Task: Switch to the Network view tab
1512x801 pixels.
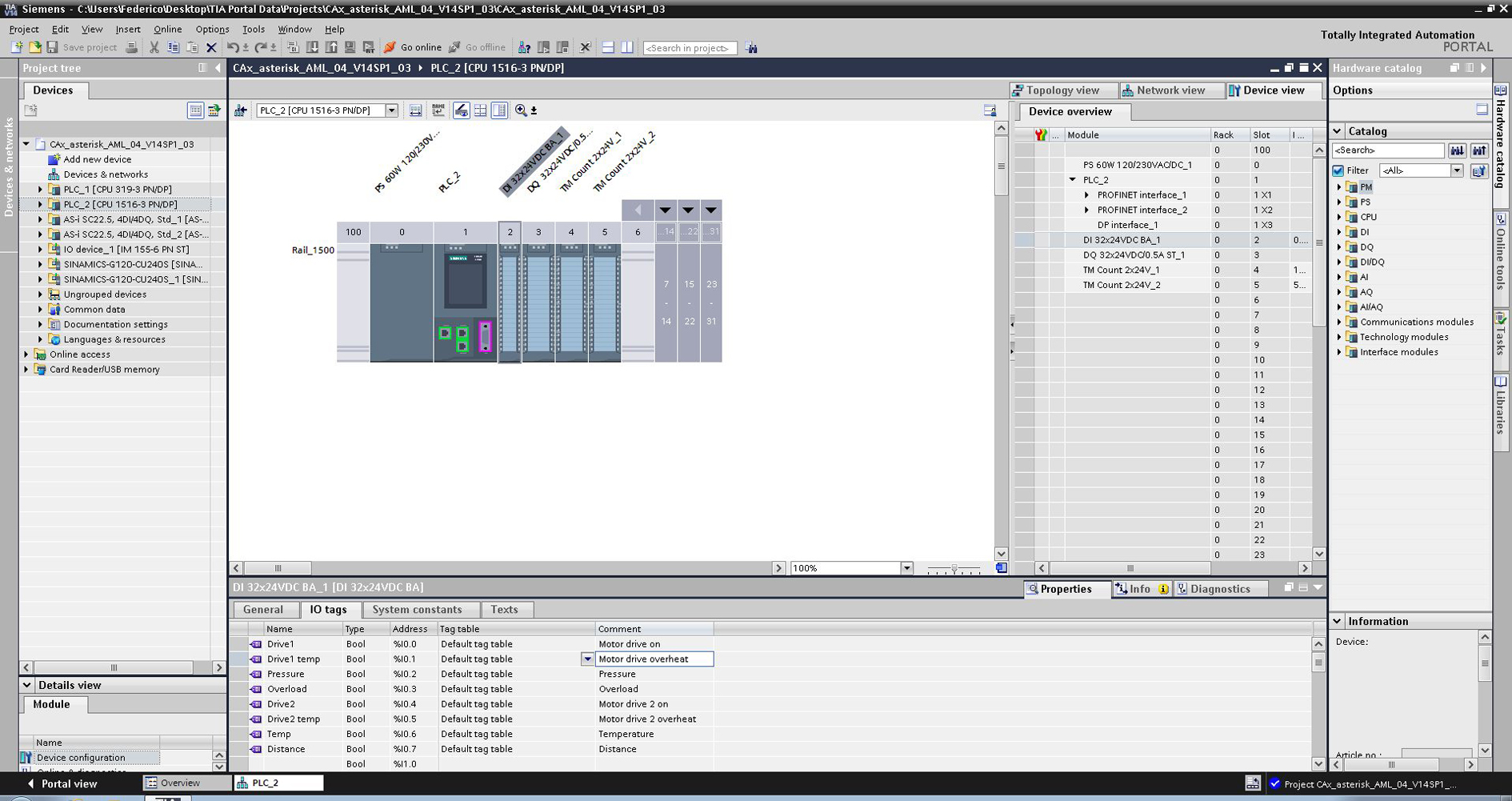Action: pos(1170,90)
